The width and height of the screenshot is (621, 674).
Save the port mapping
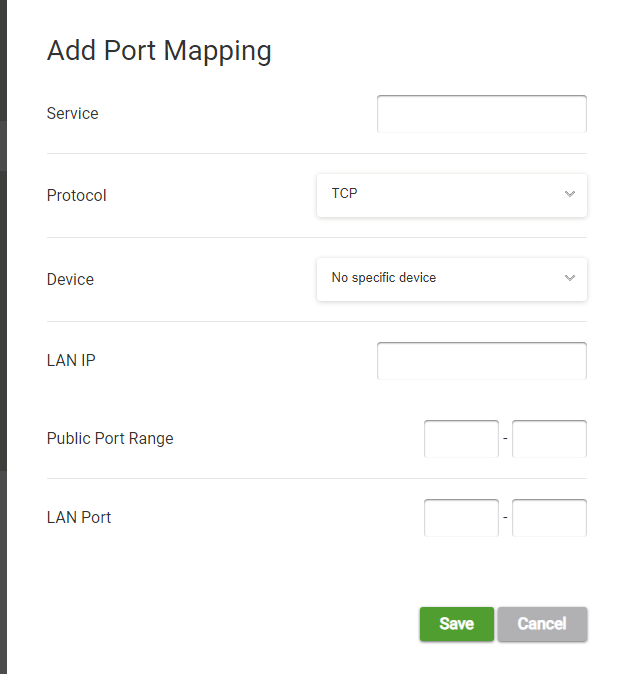pos(457,624)
